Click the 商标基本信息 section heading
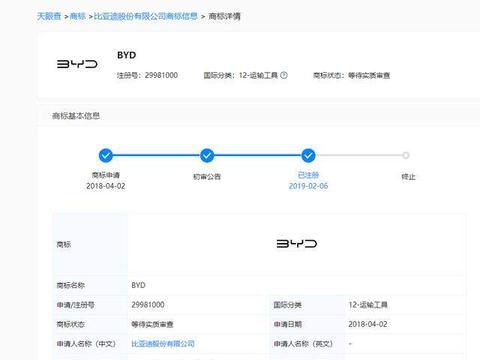Image resolution: width=480 pixels, height=360 pixels. click(x=76, y=116)
